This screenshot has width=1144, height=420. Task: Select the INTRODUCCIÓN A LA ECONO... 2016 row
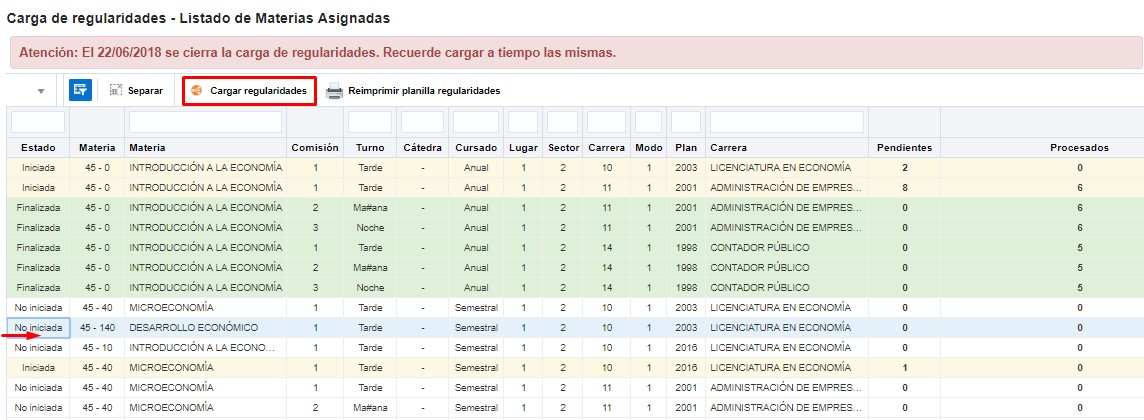pyautogui.click(x=200, y=347)
